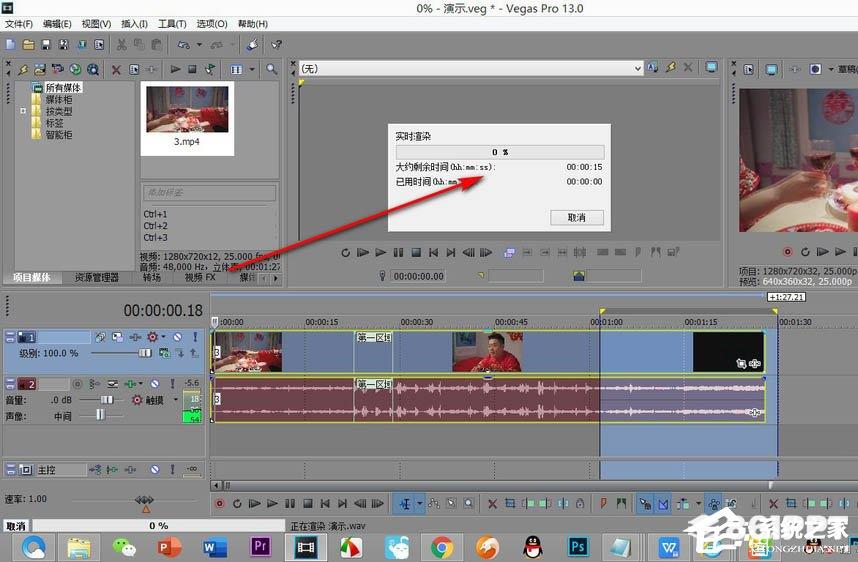858x562 pixels.
Task: Click the trimmer timecode field 00:00:00.00
Action: pos(419,276)
